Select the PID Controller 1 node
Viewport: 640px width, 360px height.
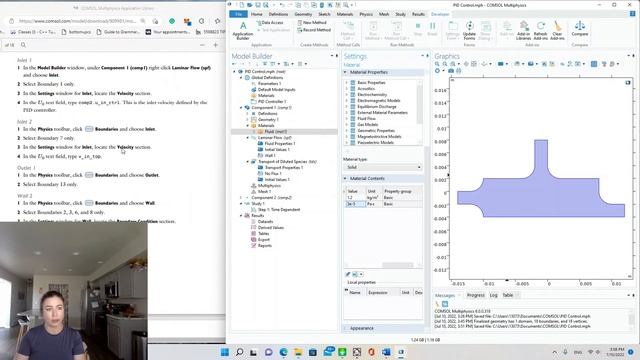coord(272,102)
